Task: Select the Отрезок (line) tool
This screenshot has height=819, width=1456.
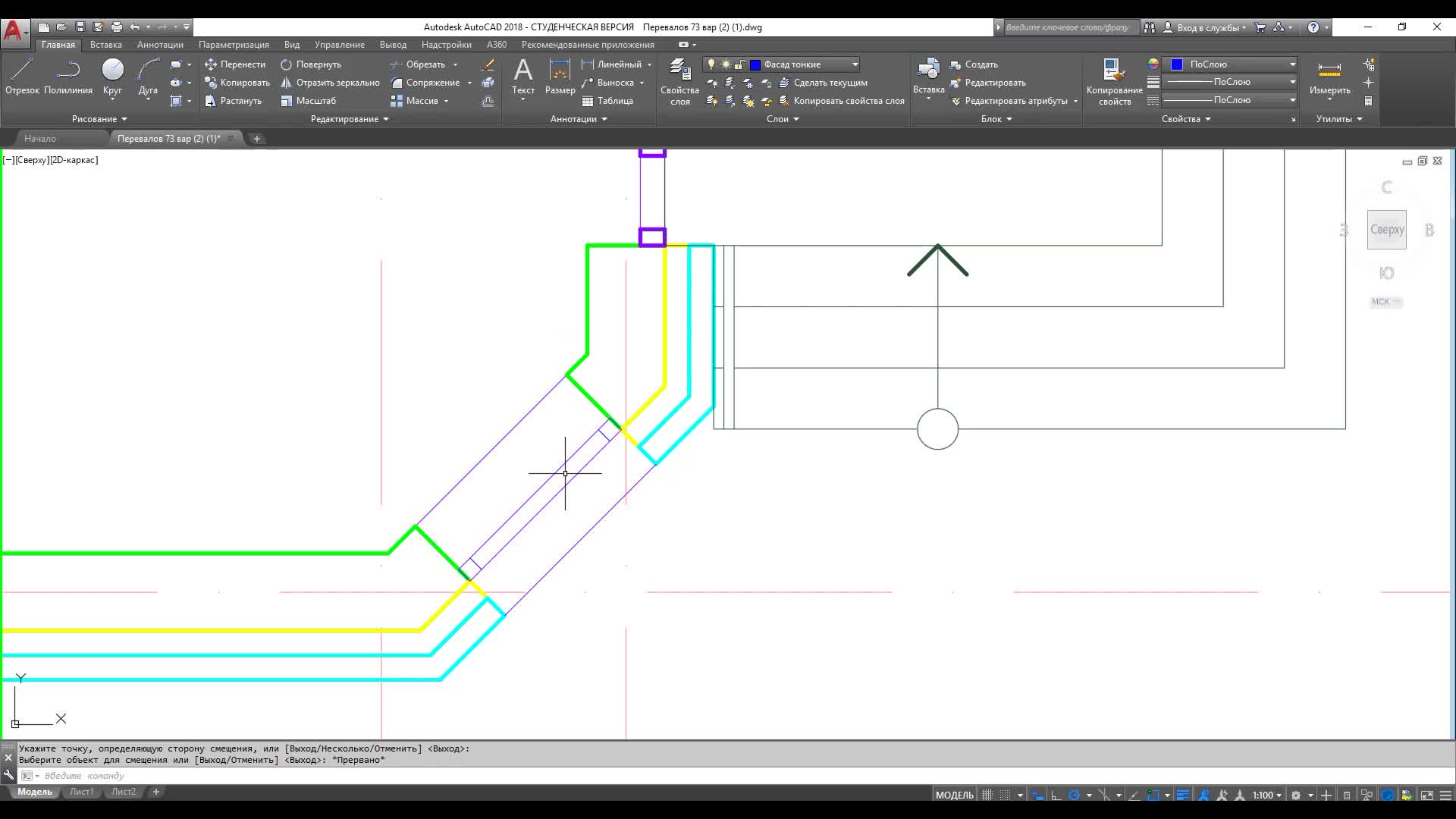Action: pyautogui.click(x=22, y=77)
